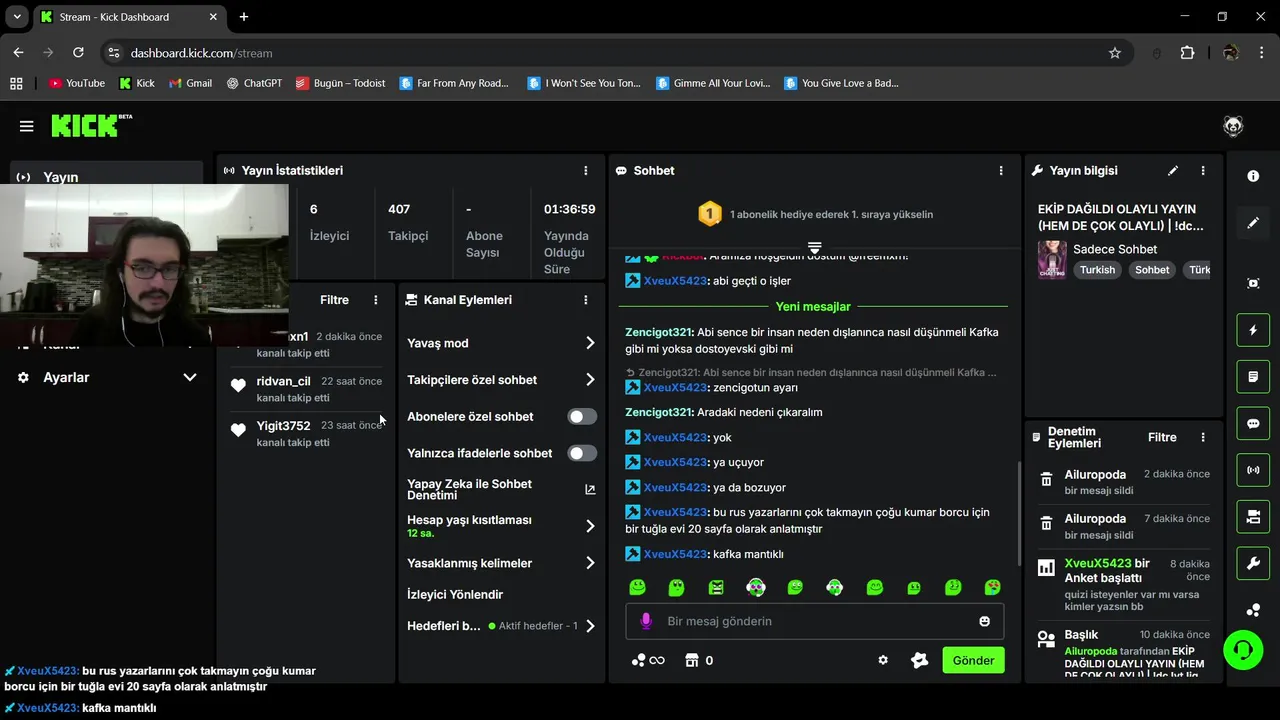
Task: Click the camera stream icon in right sidebar
Action: point(1253,517)
